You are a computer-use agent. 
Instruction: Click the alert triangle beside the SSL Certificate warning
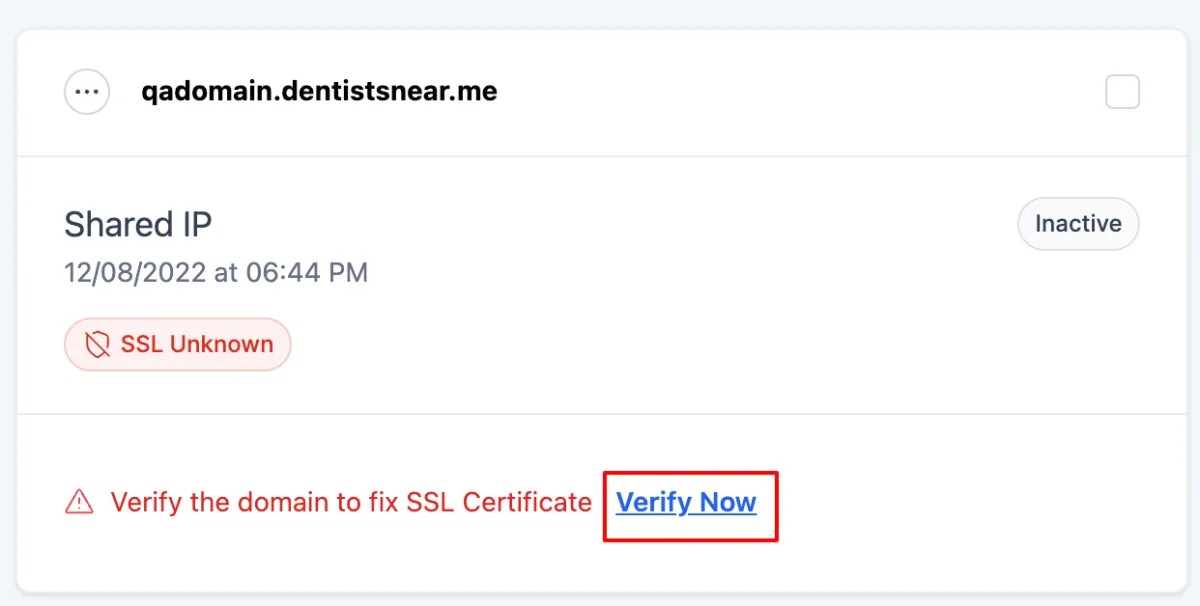(x=79, y=502)
